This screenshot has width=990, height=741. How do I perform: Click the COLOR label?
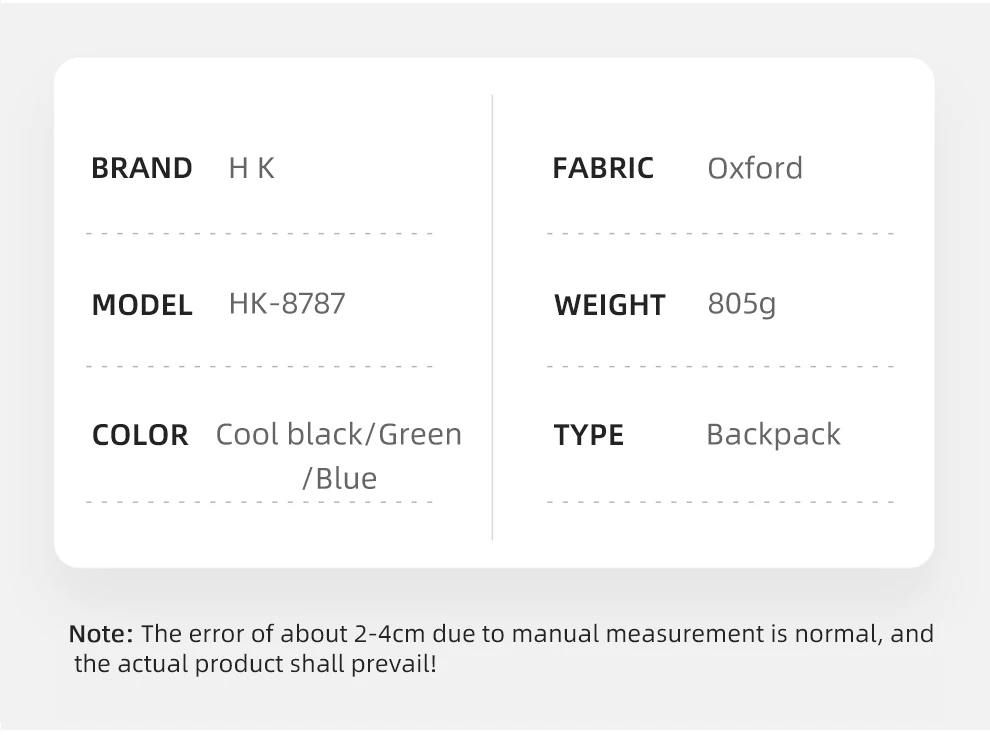point(140,435)
